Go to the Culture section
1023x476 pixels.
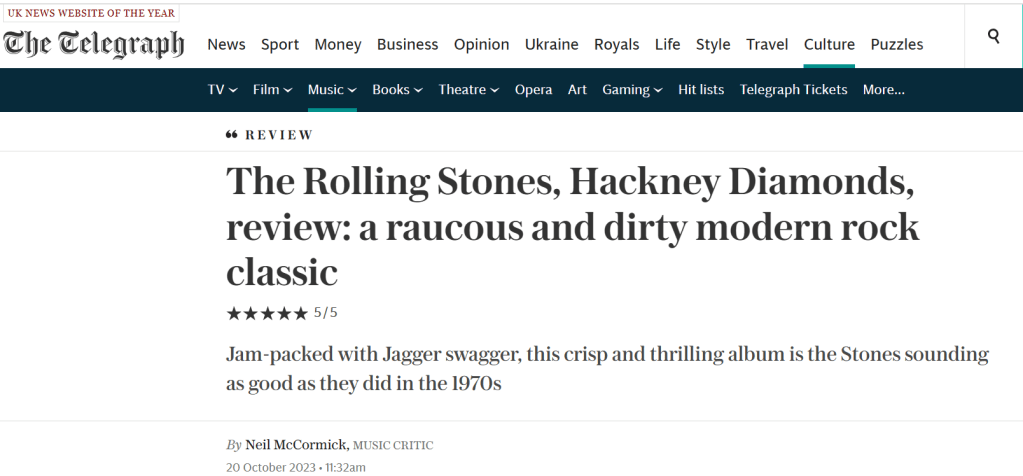coord(829,44)
